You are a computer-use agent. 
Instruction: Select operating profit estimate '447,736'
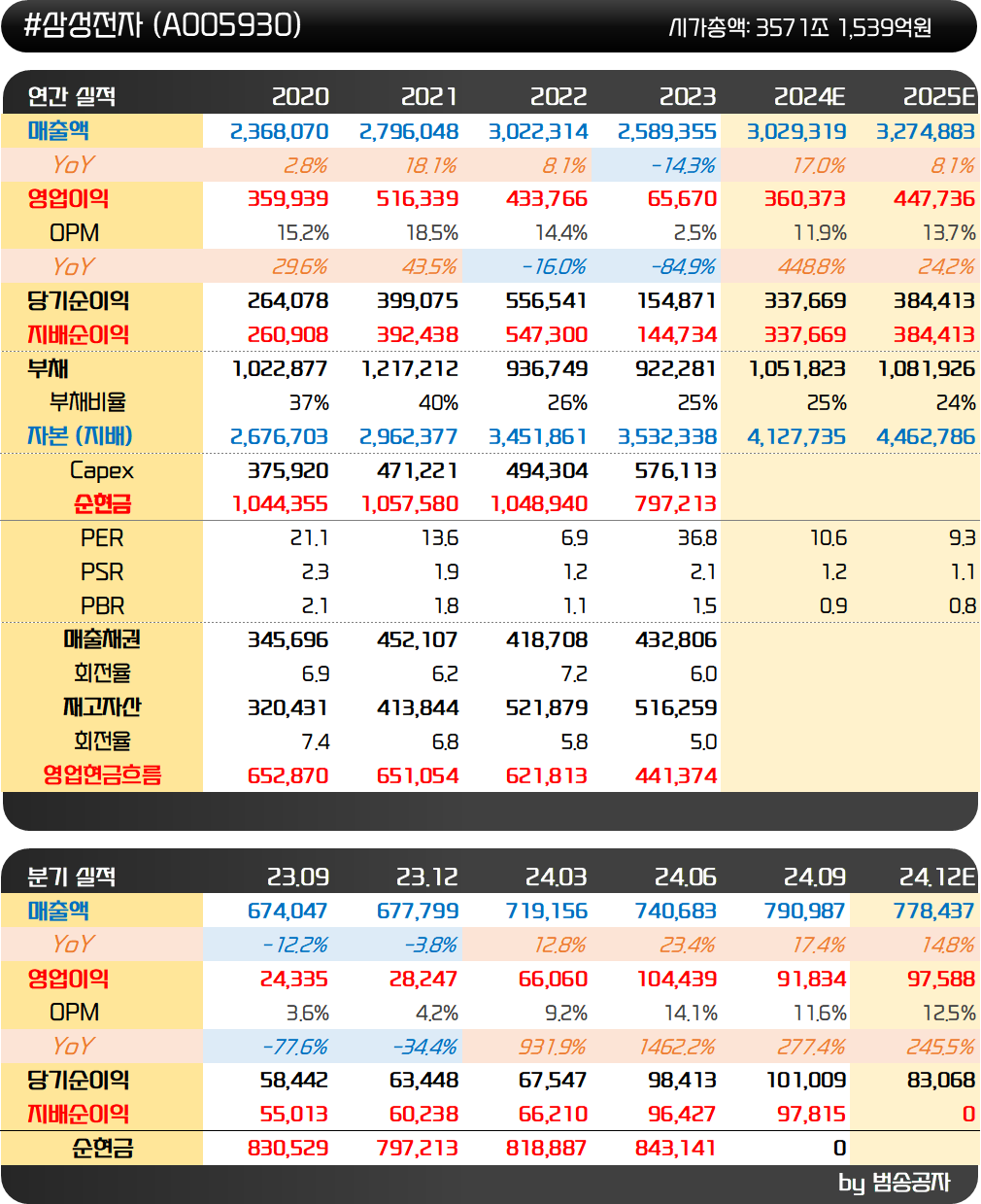point(934,199)
